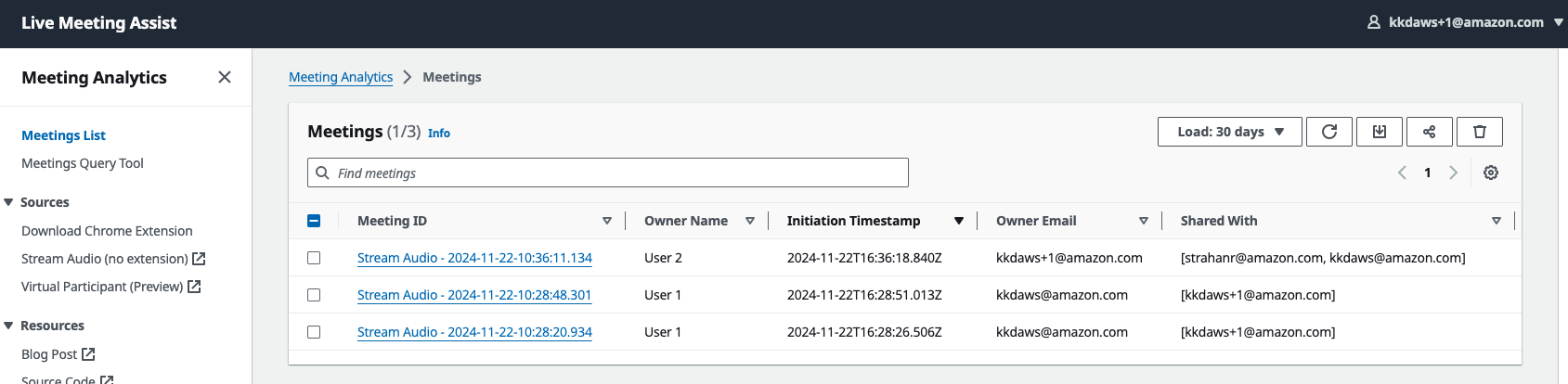Open Meetings Query Tool in sidebar
This screenshot has height=384, width=1568.
(x=83, y=163)
